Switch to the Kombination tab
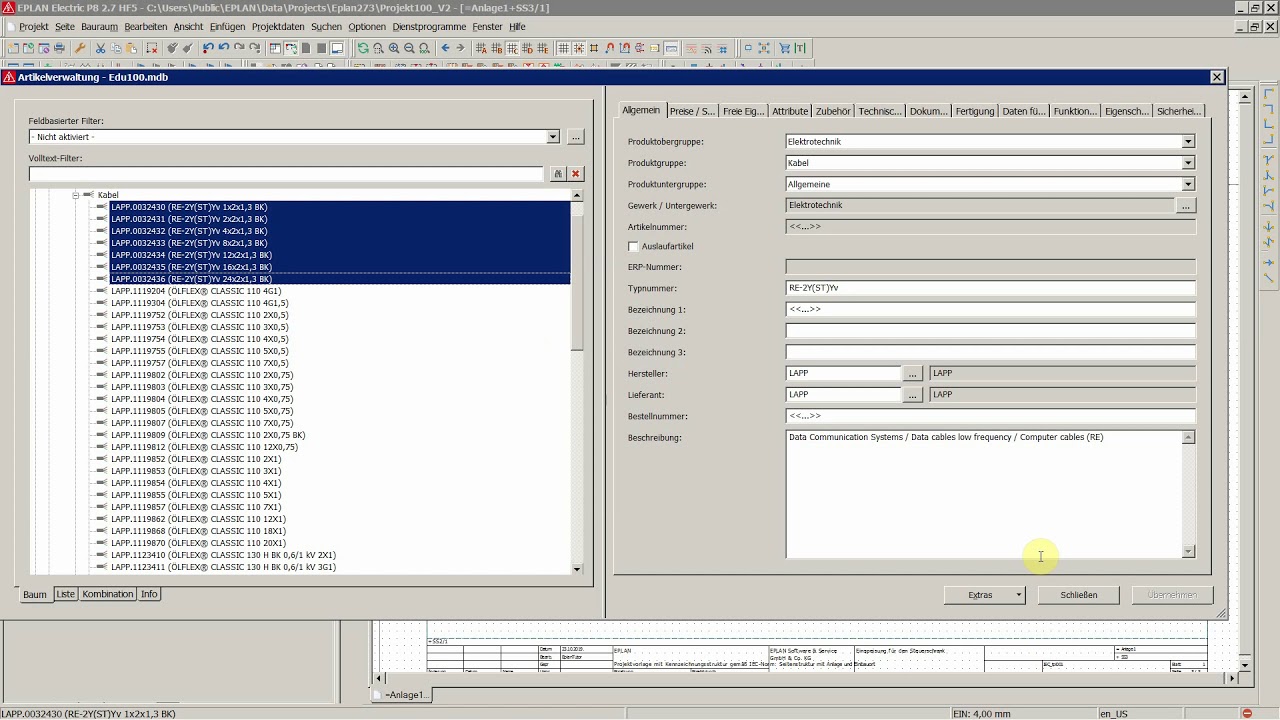Image resolution: width=1280 pixels, height=720 pixels. tap(108, 594)
